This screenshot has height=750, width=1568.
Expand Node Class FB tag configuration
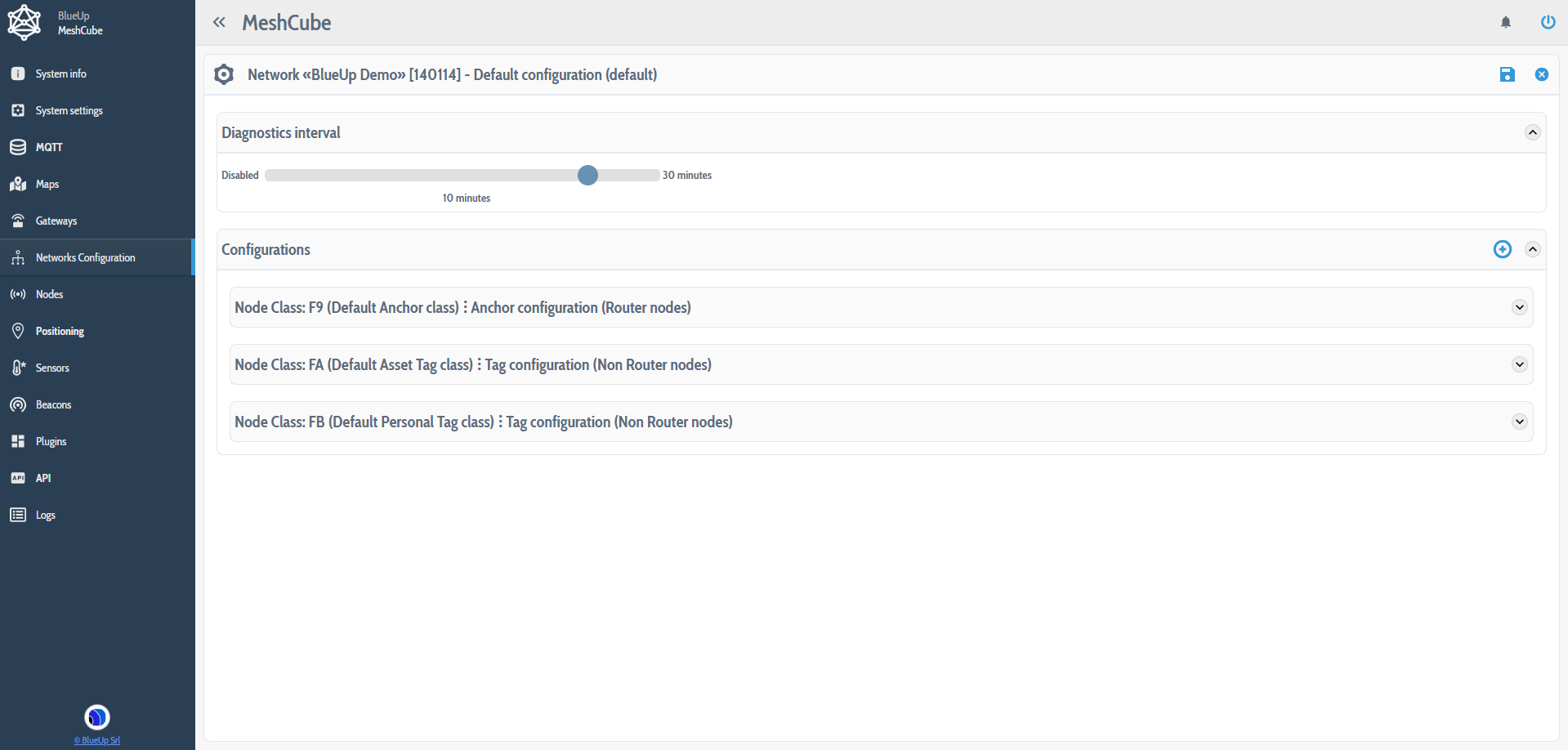(x=1520, y=422)
